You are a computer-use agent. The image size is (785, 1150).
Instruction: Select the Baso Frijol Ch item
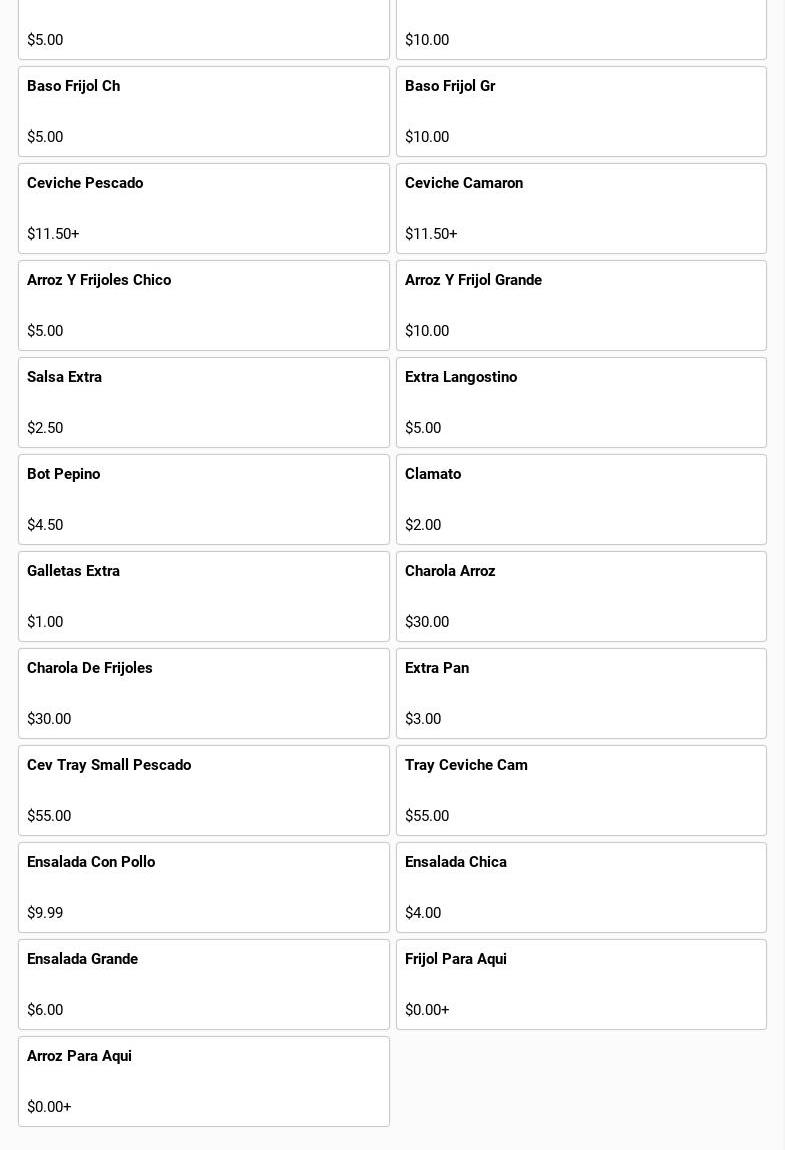(x=203, y=111)
